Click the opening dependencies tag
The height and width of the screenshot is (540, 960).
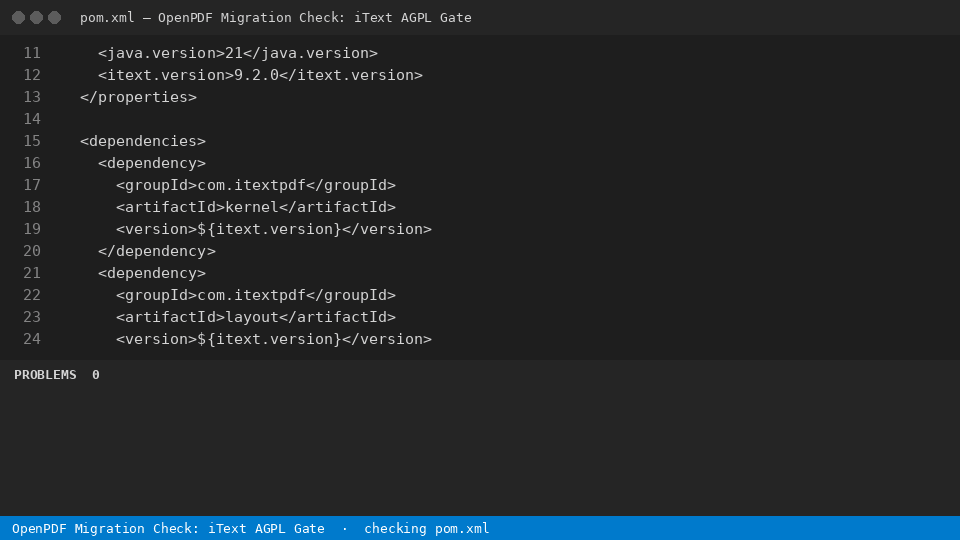(143, 141)
